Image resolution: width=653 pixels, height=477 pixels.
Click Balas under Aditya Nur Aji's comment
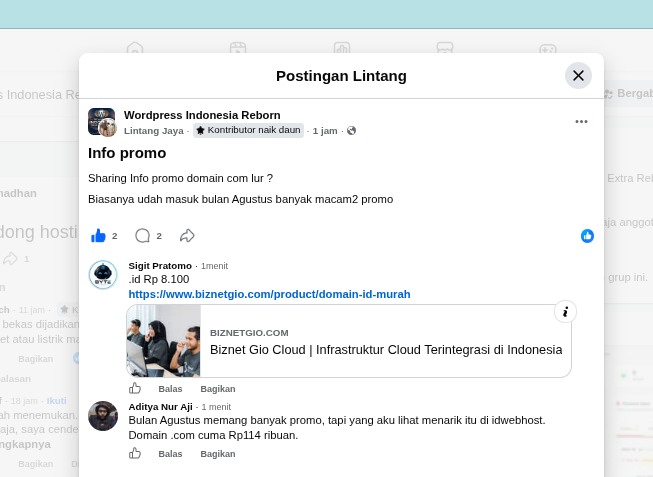pyautogui.click(x=170, y=454)
